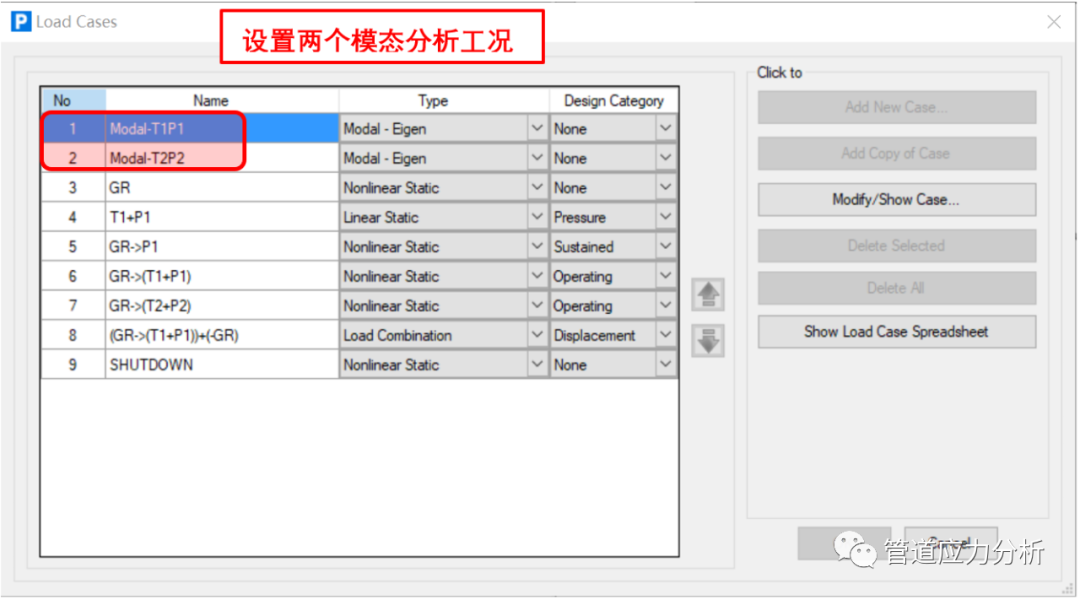
Task: Click row number 5 cell
Action: pos(73,247)
